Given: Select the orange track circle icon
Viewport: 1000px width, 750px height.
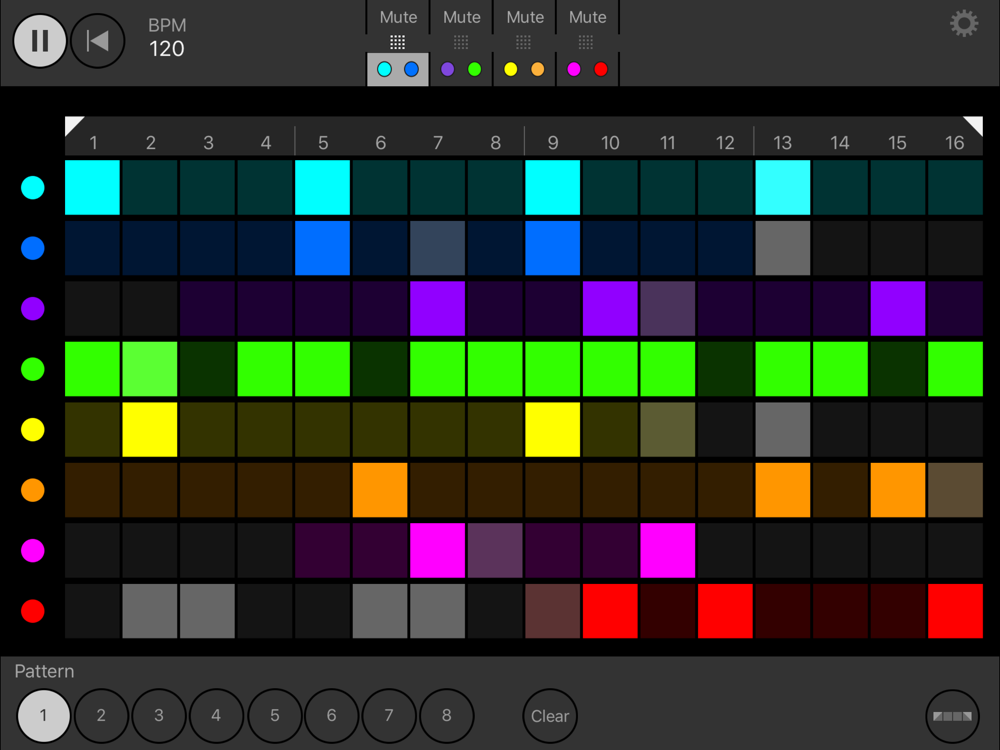Looking at the screenshot, I should coord(33,490).
